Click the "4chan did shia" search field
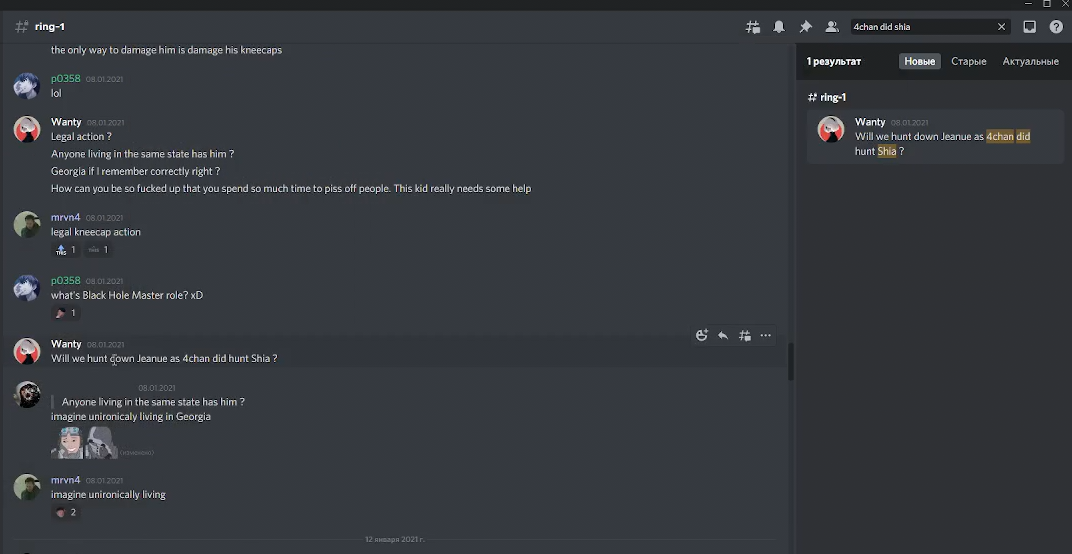1072x554 pixels. pyautogui.click(x=920, y=27)
